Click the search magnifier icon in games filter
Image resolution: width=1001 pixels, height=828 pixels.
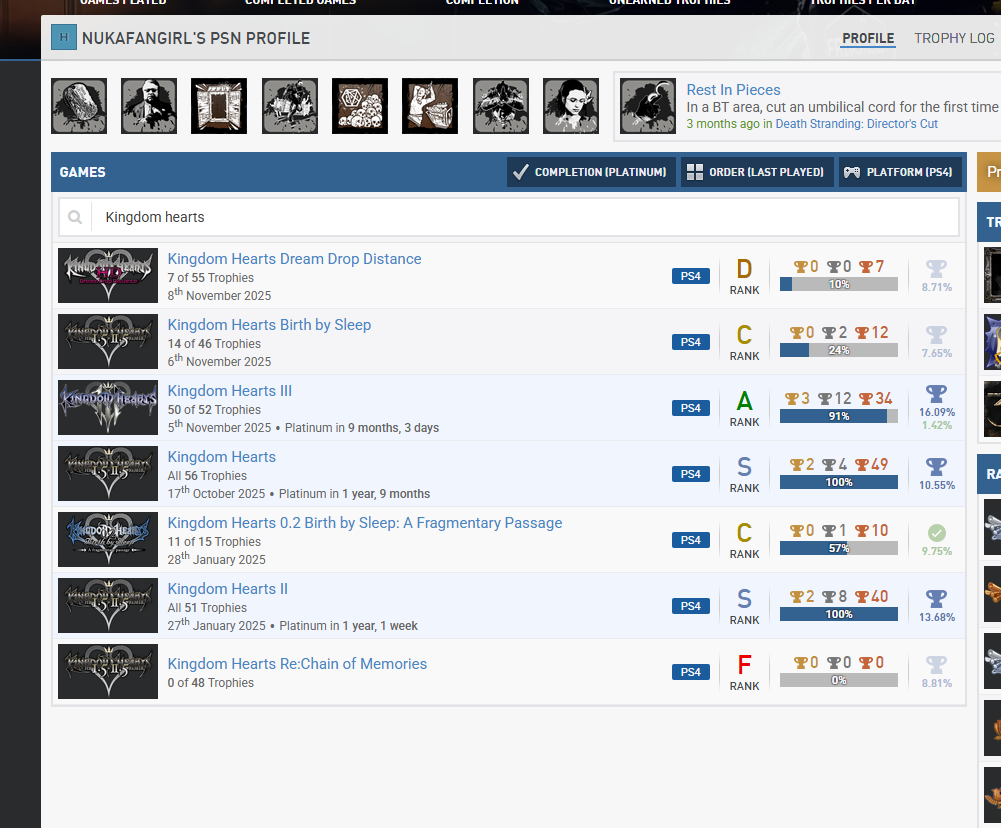75,217
